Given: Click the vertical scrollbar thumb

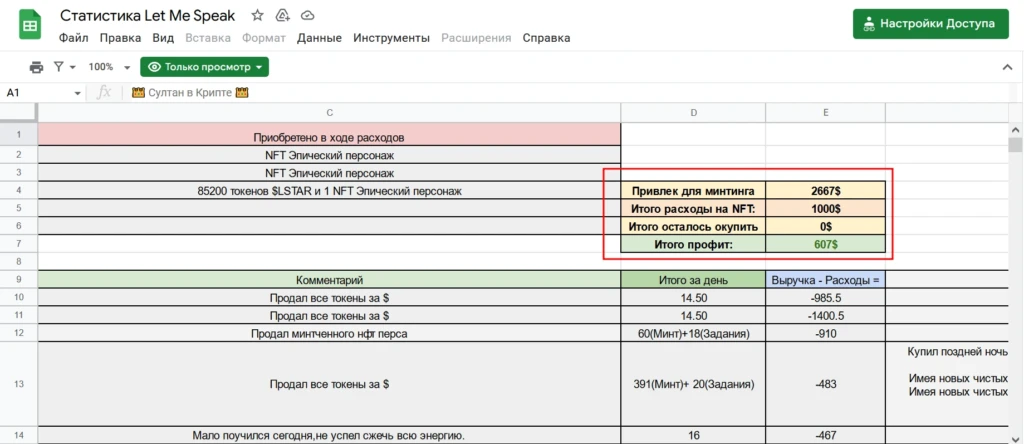Looking at the screenshot, I should [x=1016, y=144].
